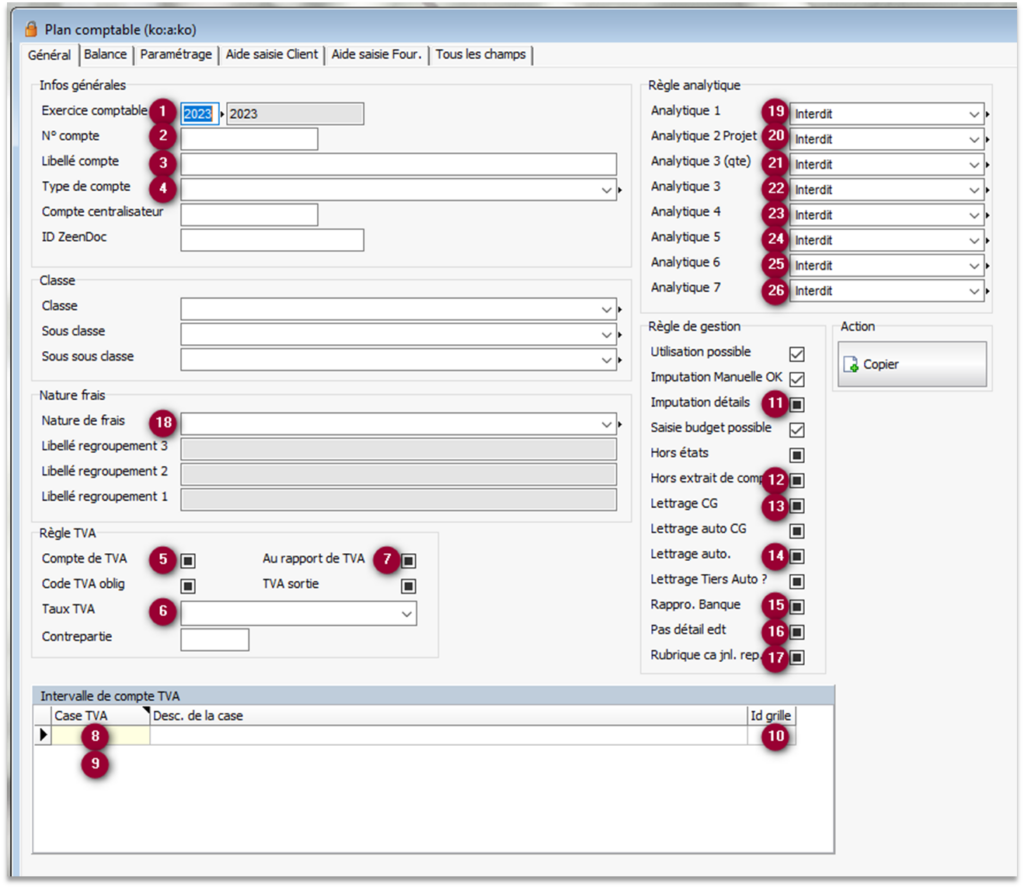
Task: Click the Libellé compte text field
Action: (x=398, y=165)
